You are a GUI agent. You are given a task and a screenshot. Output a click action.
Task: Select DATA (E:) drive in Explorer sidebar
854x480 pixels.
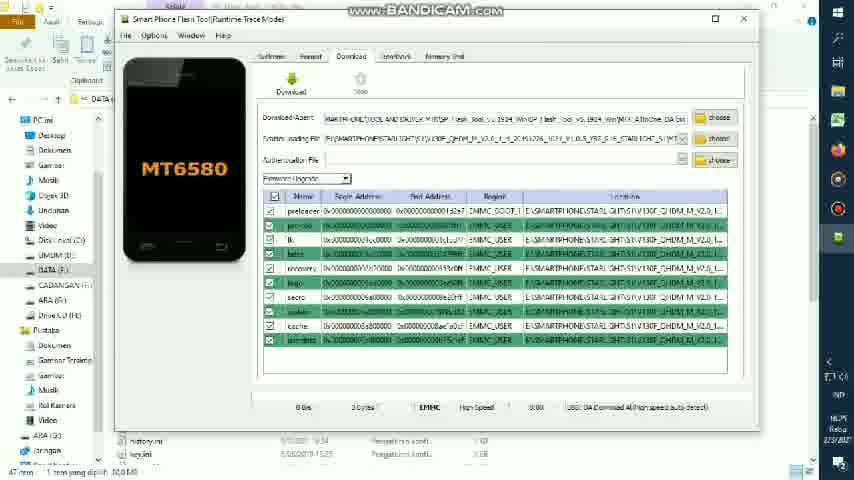tap(53, 269)
